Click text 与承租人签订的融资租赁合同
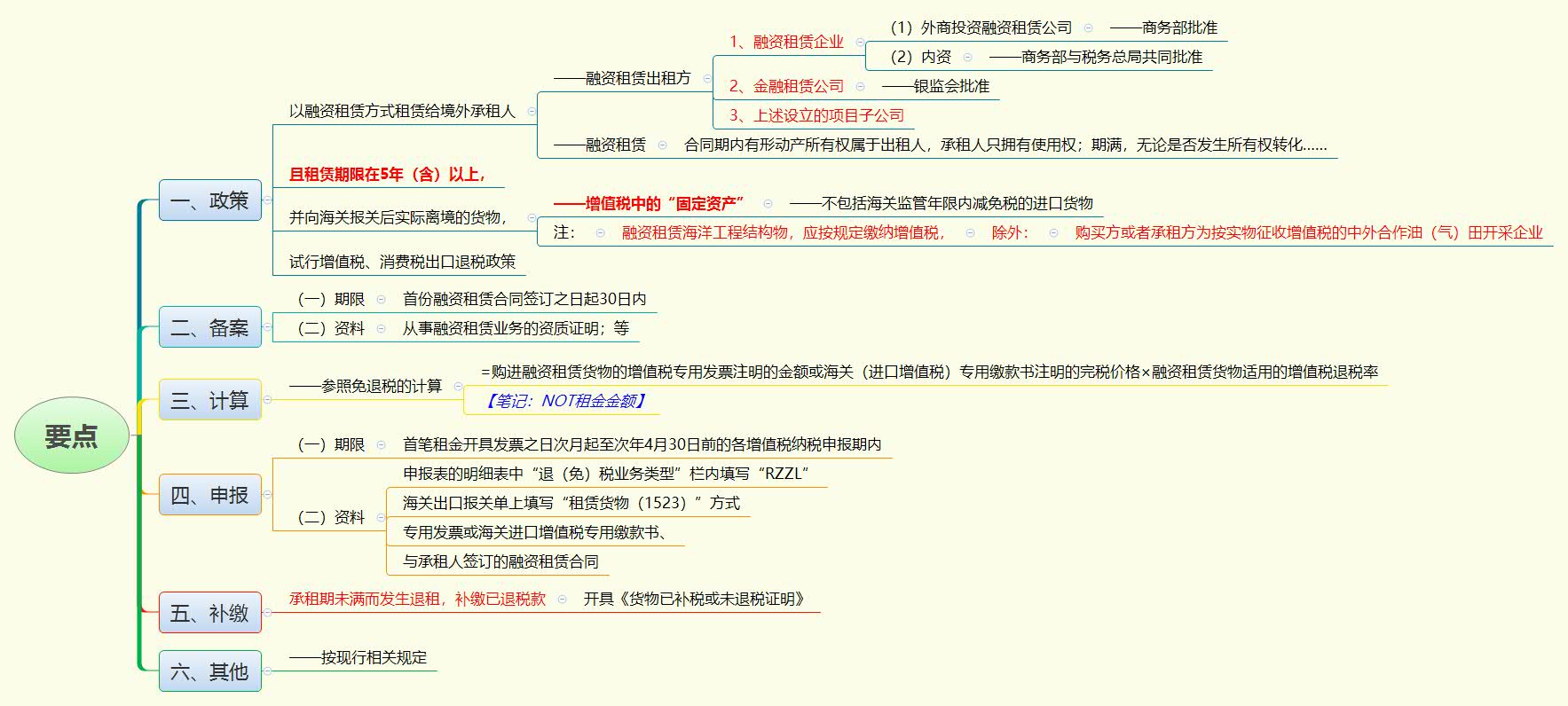This screenshot has width=1568, height=706. coord(500,561)
